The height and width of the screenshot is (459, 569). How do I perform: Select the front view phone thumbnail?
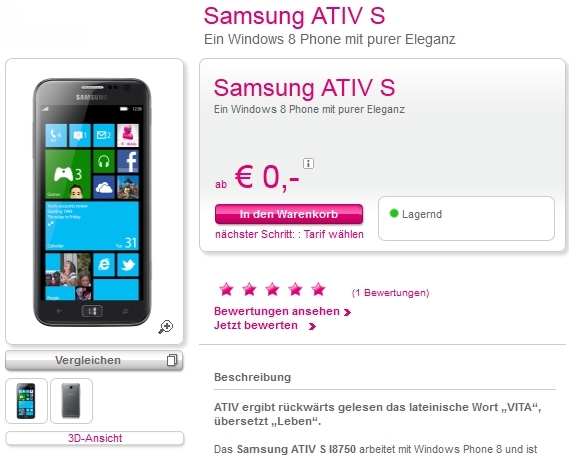coord(26,401)
